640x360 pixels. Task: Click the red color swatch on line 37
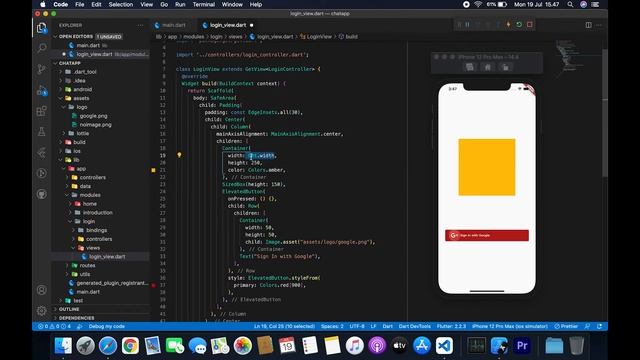click(153, 285)
